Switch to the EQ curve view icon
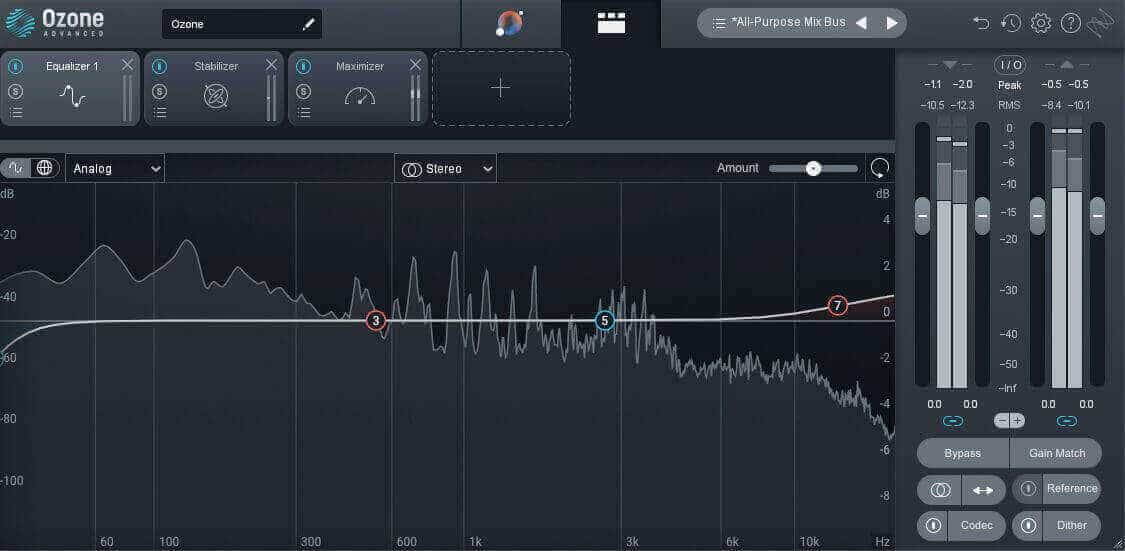 point(17,168)
